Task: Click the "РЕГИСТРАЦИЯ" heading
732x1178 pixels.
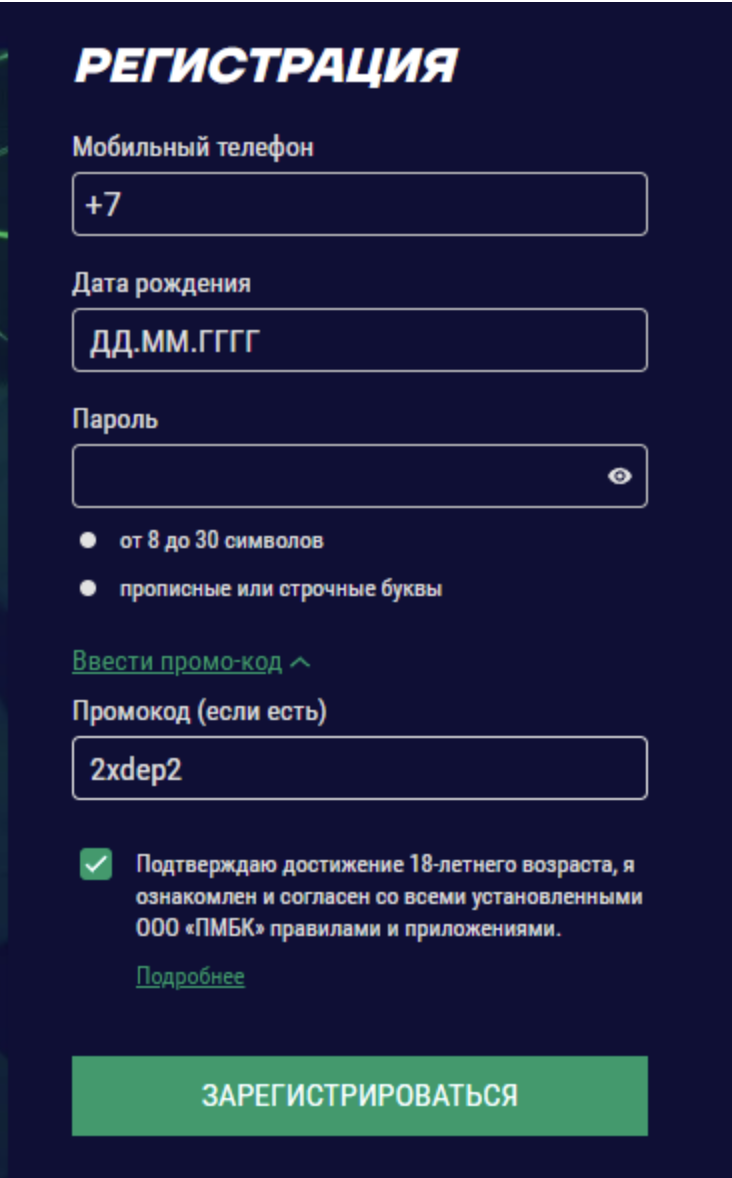Action: click(266, 66)
